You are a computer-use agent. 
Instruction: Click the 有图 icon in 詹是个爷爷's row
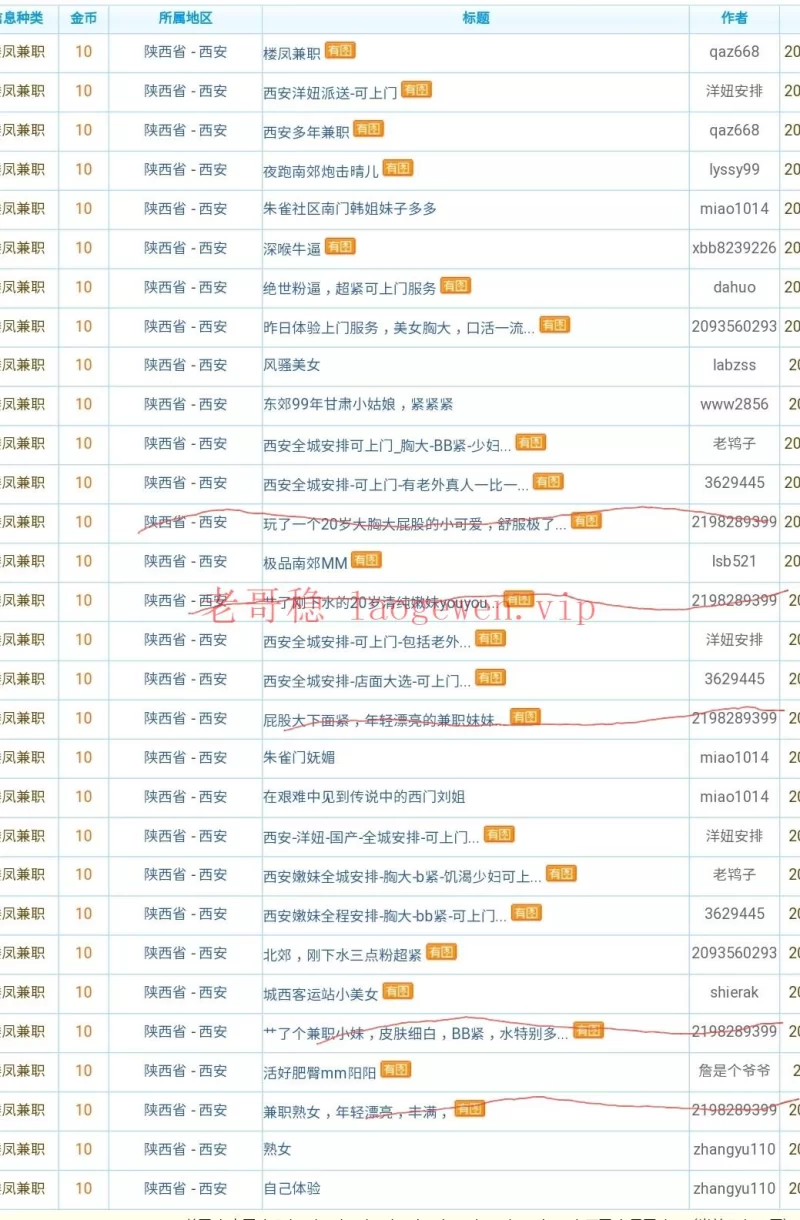395,1069
